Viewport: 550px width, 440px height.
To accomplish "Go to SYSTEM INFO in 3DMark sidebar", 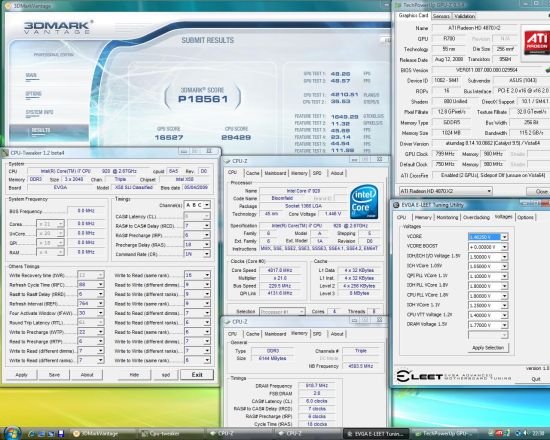I will click(39, 112).
